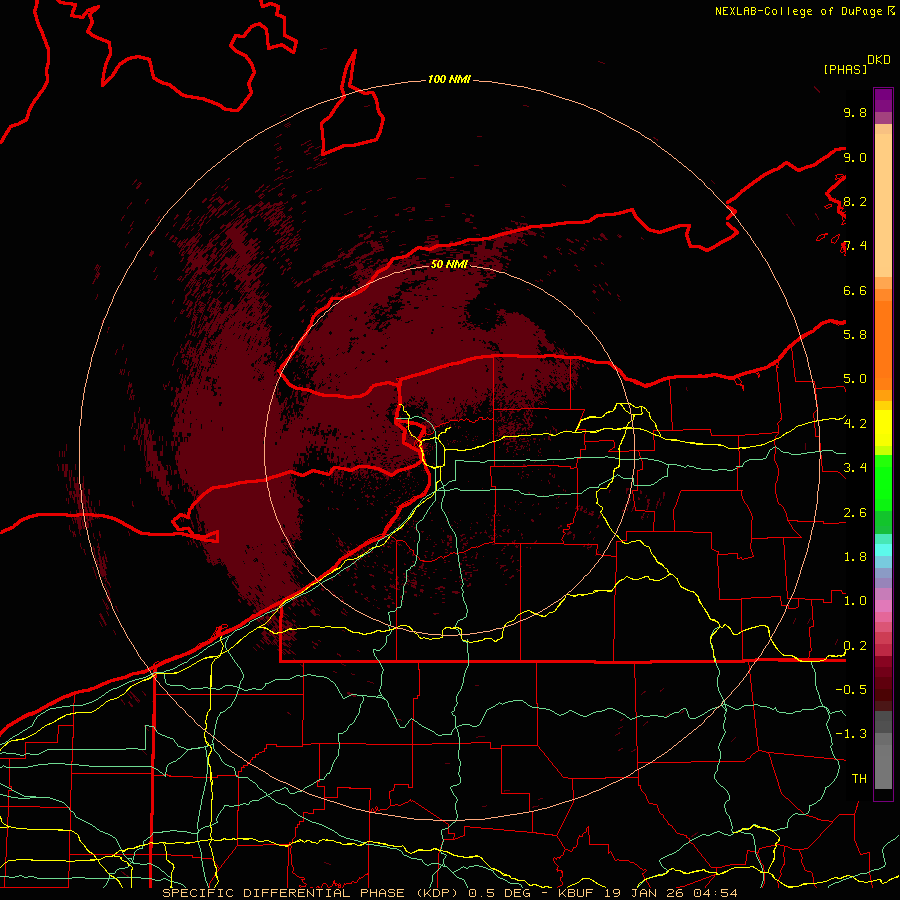This screenshot has height=900, width=900.
Task: Click the 9.0 value on the color scale
Action: 855,157
